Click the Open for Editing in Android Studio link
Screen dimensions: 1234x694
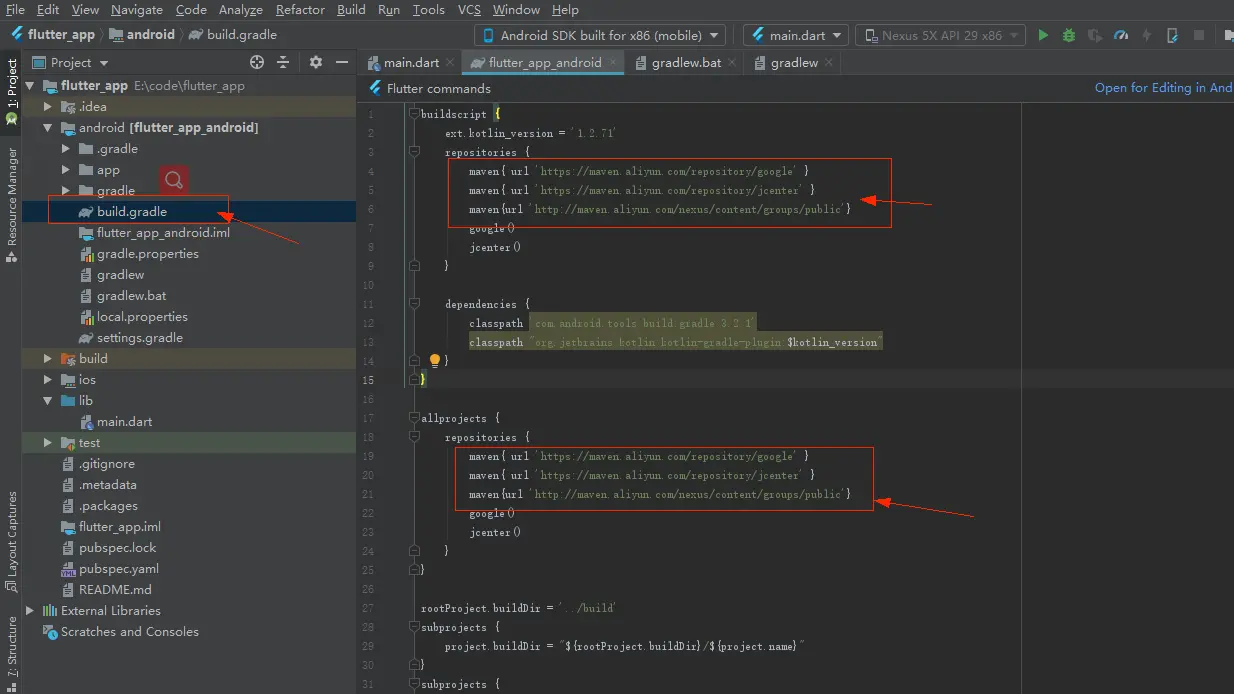coord(1163,88)
